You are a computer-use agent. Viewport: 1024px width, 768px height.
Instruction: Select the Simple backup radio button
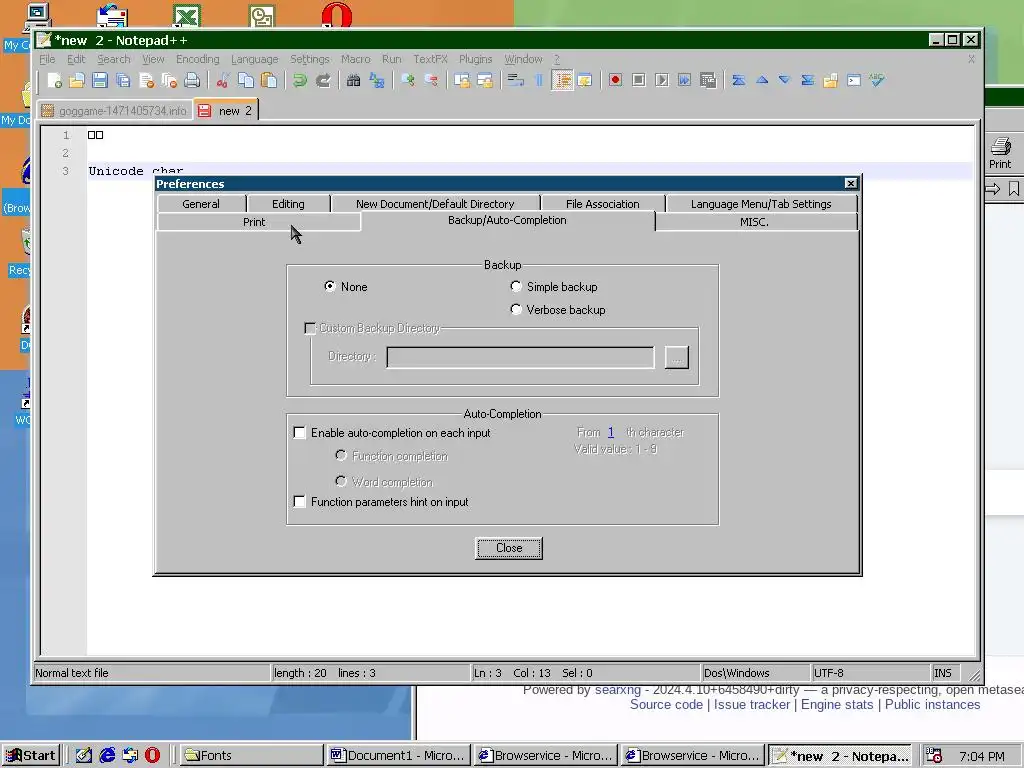(x=516, y=286)
